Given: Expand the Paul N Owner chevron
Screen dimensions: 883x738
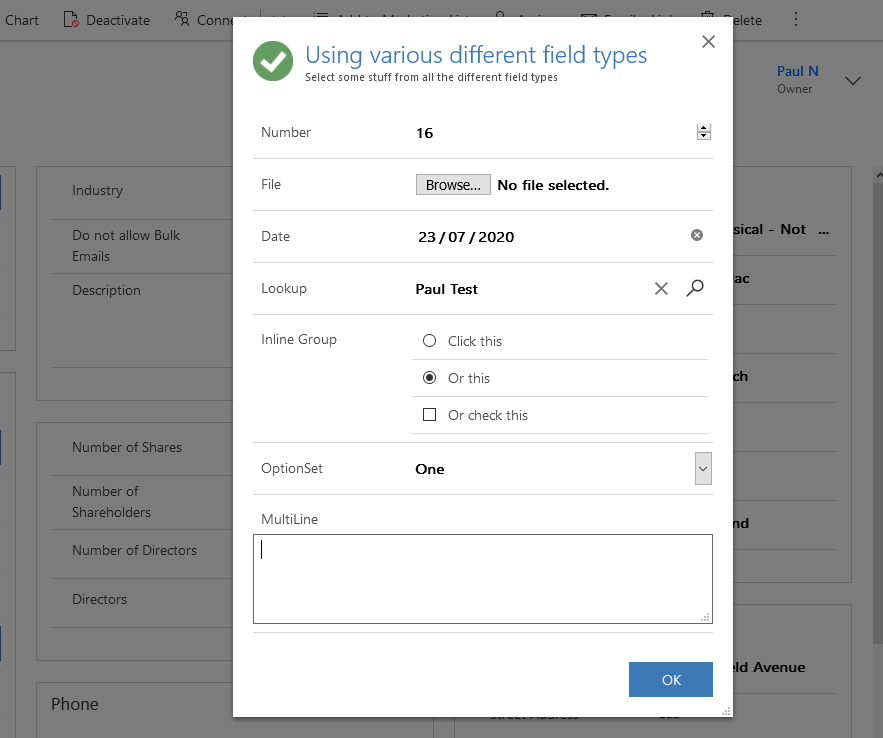Looking at the screenshot, I should pyautogui.click(x=852, y=80).
